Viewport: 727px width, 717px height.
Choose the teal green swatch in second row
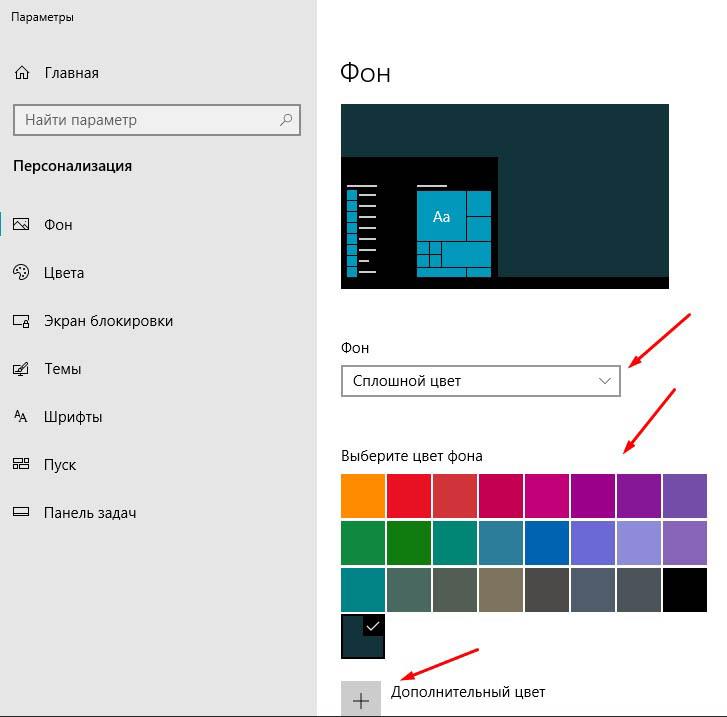[454, 543]
